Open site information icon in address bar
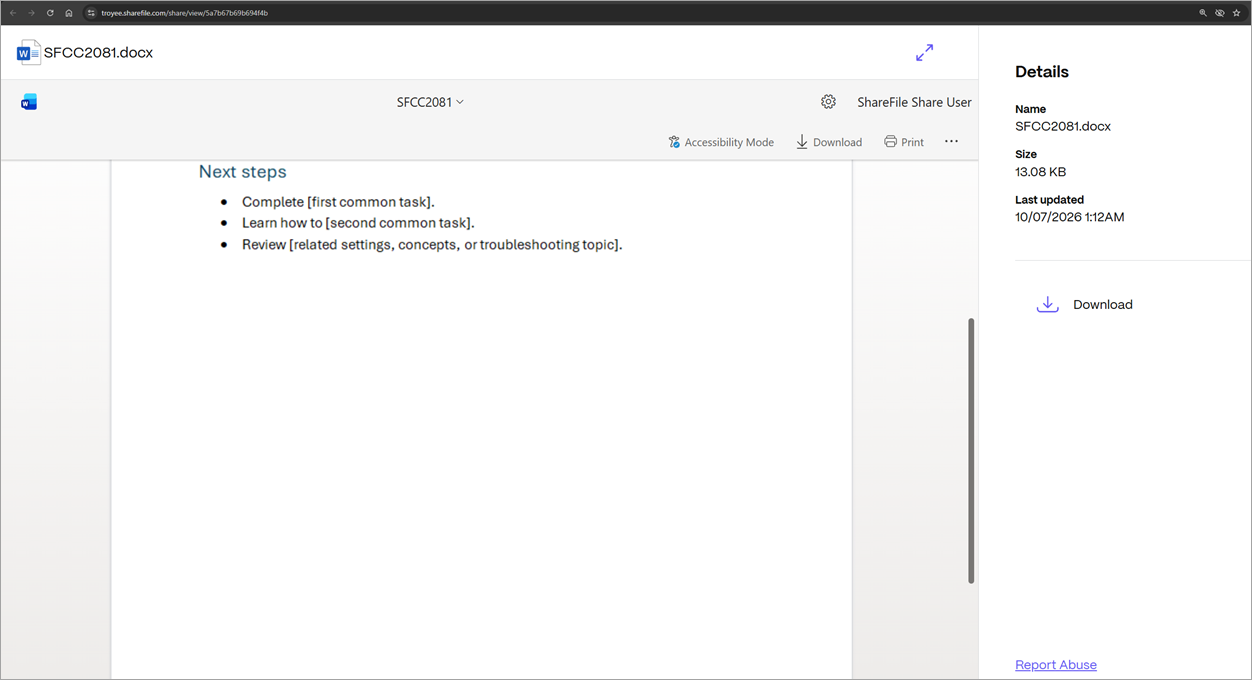The width and height of the screenshot is (1252, 680). pyautogui.click(x=91, y=13)
